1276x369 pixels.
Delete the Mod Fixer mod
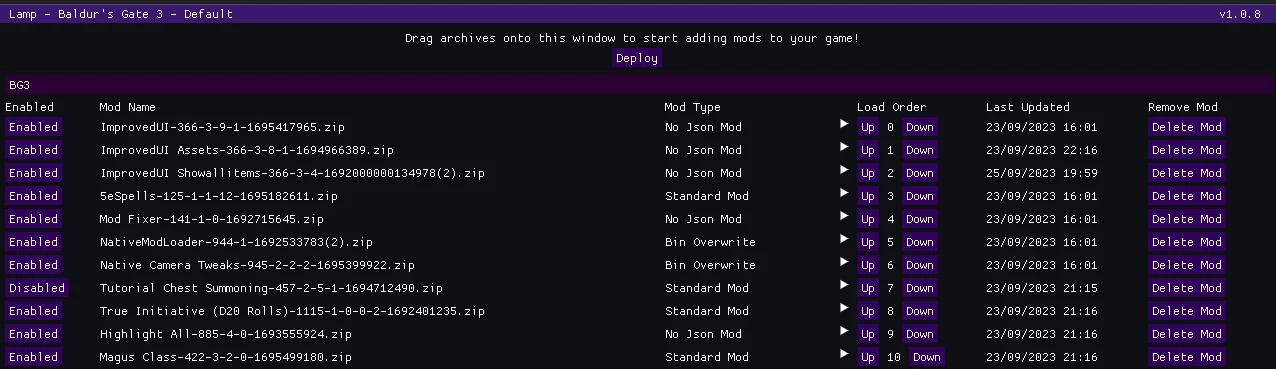pos(1187,219)
